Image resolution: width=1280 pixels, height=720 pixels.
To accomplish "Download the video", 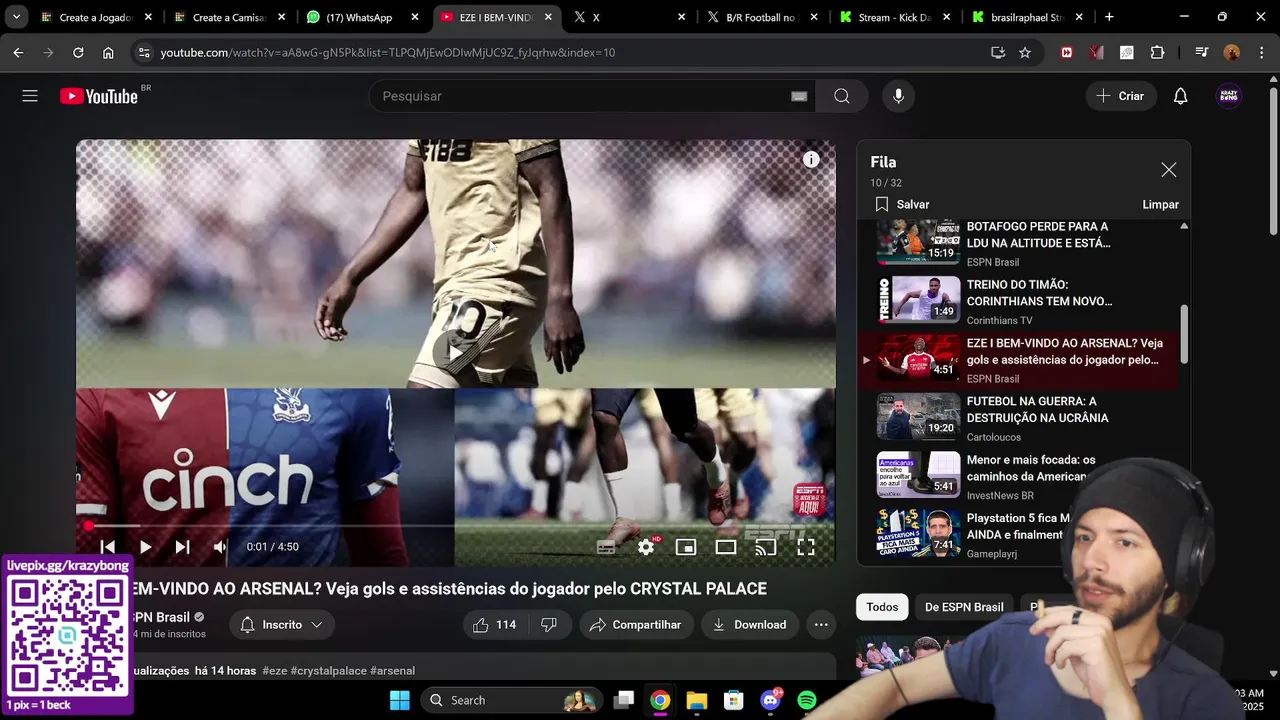I will coord(749,625).
